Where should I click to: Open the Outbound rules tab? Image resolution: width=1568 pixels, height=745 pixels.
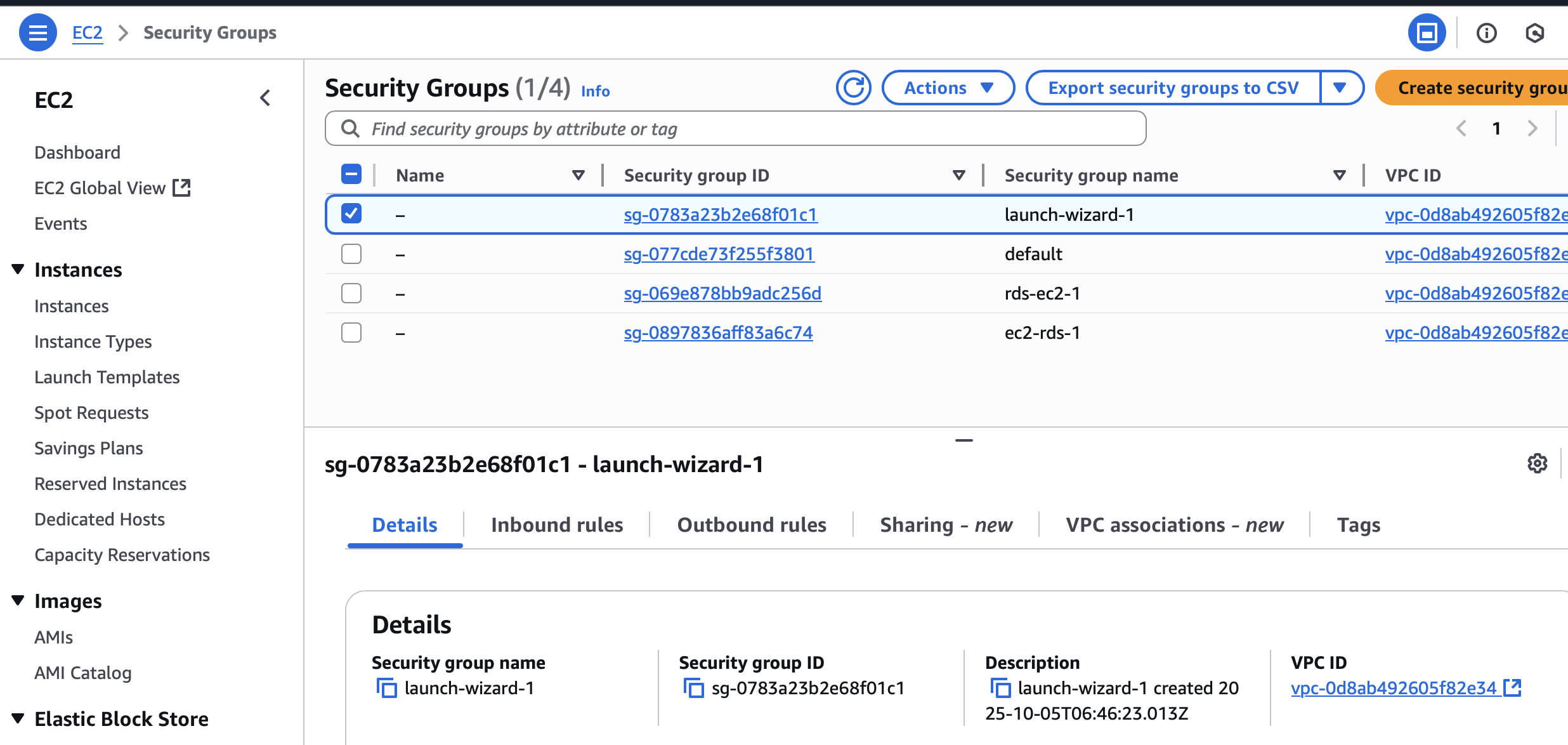752,525
